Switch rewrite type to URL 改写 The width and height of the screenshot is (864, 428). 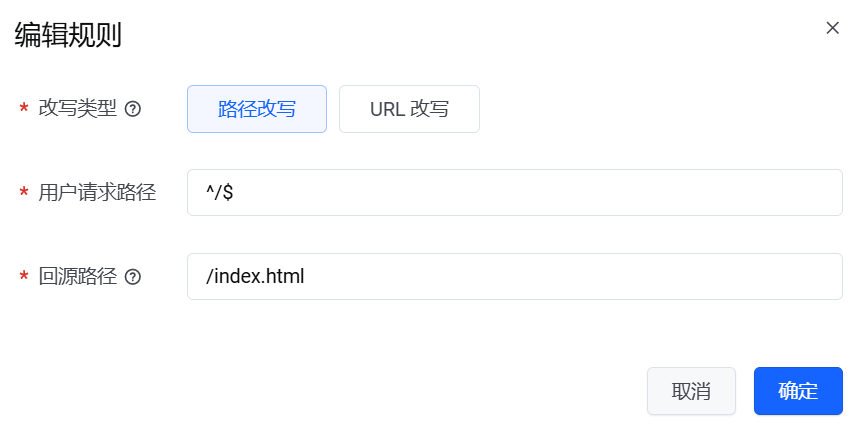[409, 109]
